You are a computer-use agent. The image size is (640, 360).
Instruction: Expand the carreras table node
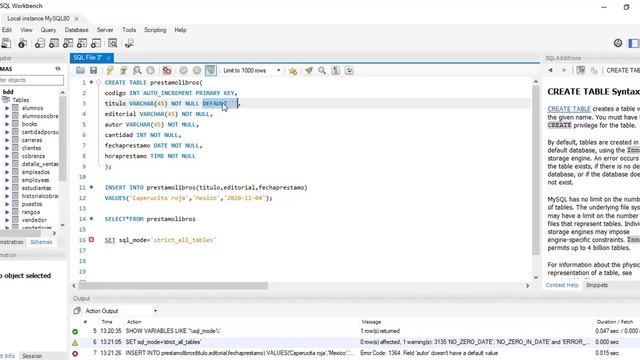click(x=7, y=140)
